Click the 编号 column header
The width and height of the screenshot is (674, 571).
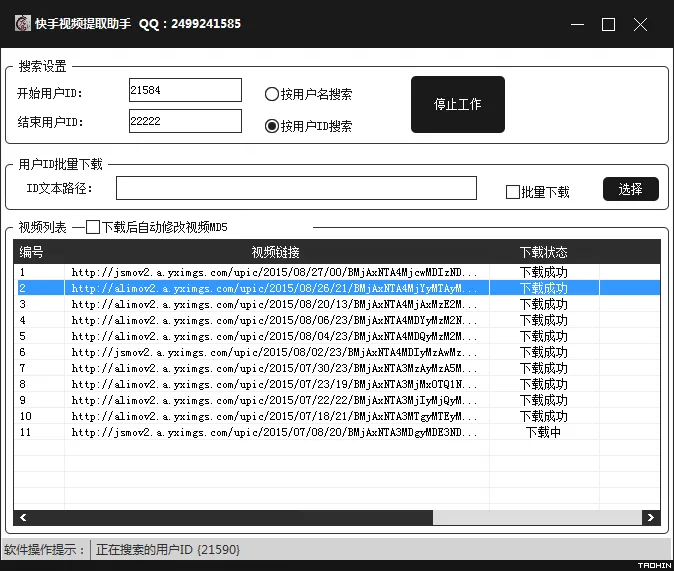pyautogui.click(x=32, y=252)
